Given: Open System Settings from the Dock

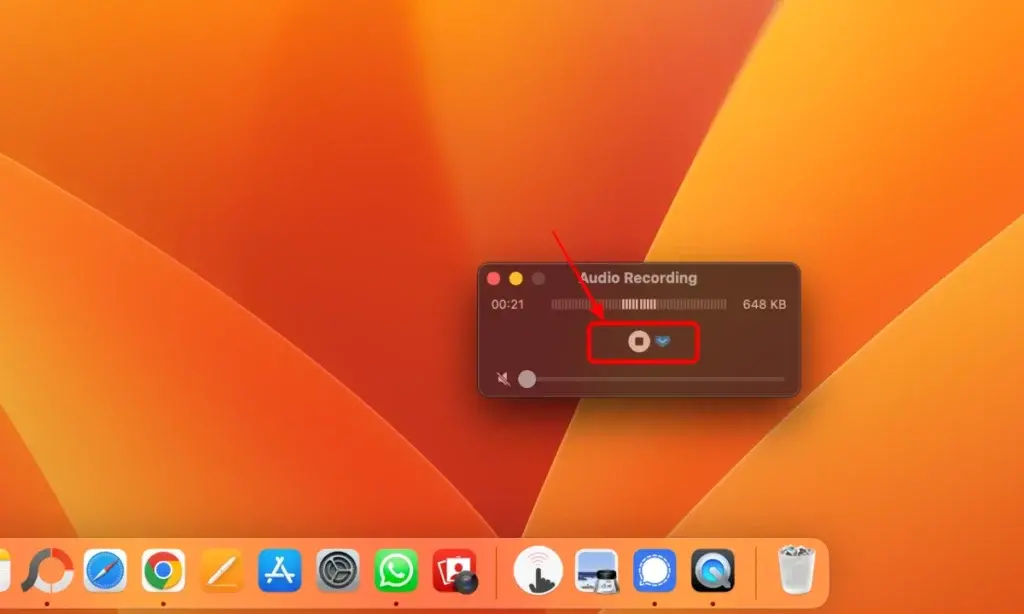Looking at the screenshot, I should click(338, 571).
